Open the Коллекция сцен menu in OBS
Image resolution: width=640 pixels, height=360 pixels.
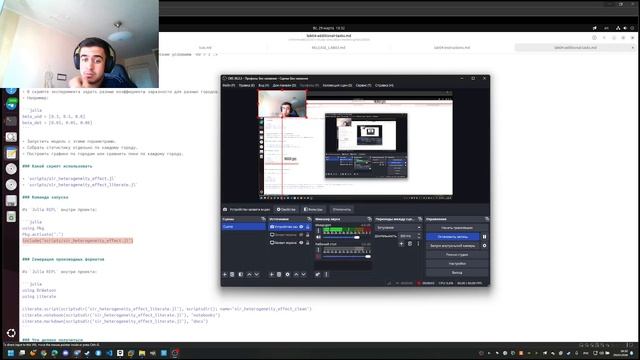tap(337, 85)
